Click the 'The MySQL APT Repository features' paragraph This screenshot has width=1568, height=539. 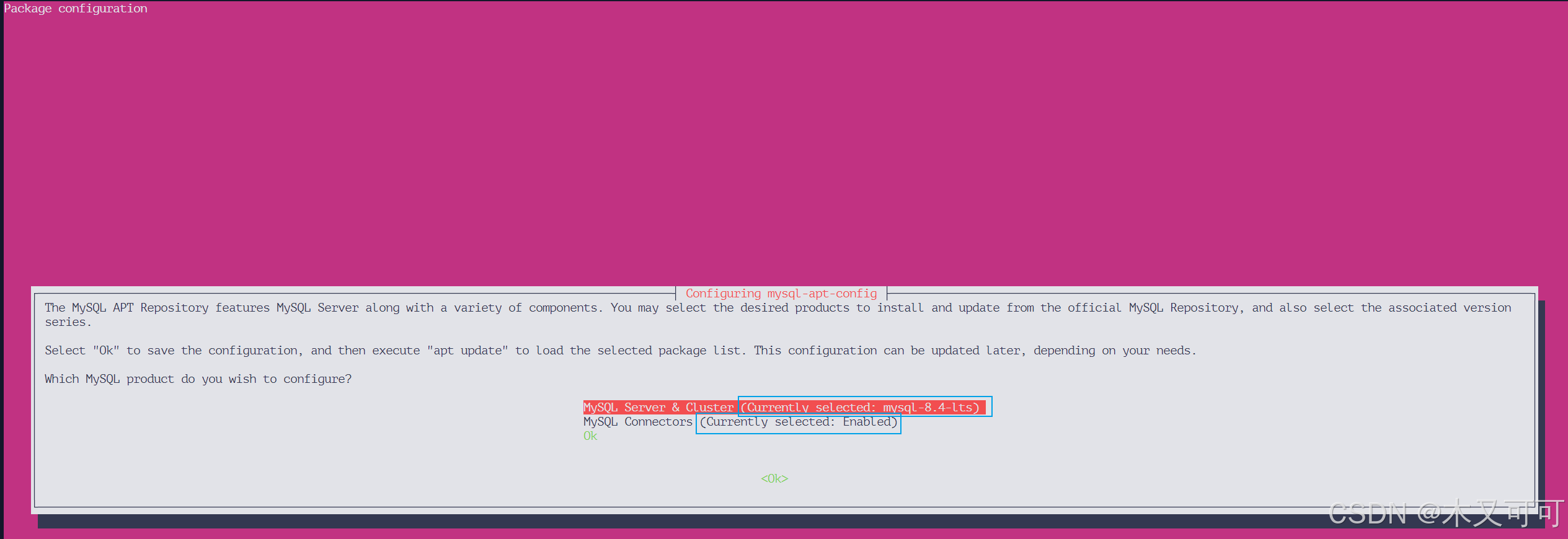[778, 315]
